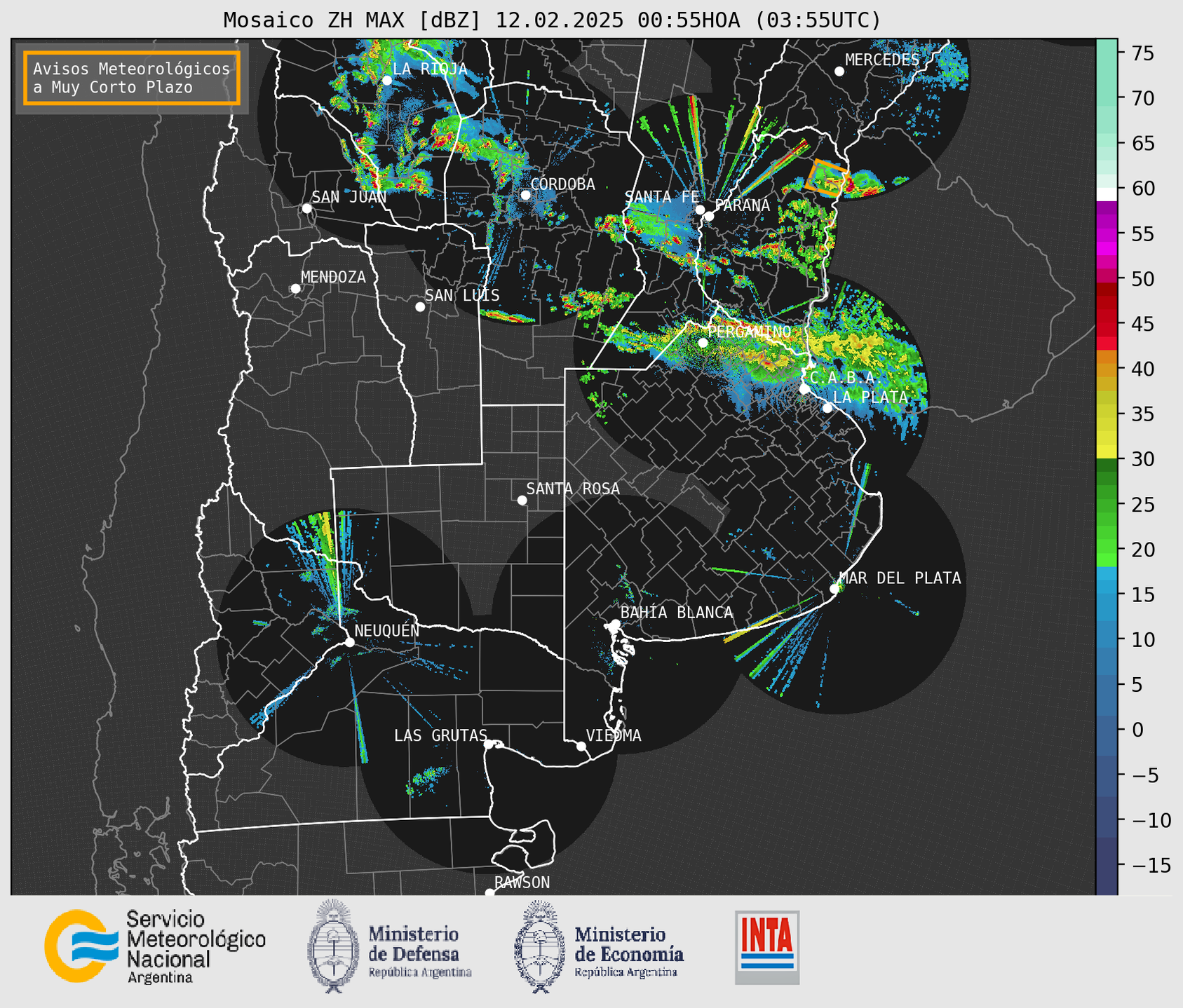
Task: Click the 60 dBZ white band on colorbar
Action: coord(1107,194)
